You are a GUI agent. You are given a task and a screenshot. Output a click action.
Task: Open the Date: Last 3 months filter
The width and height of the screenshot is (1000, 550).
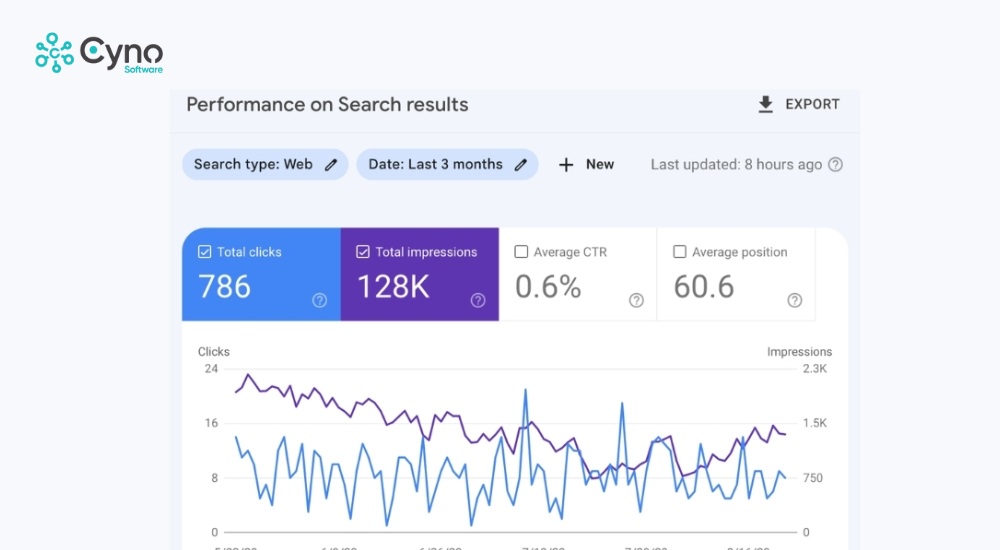[435, 165]
